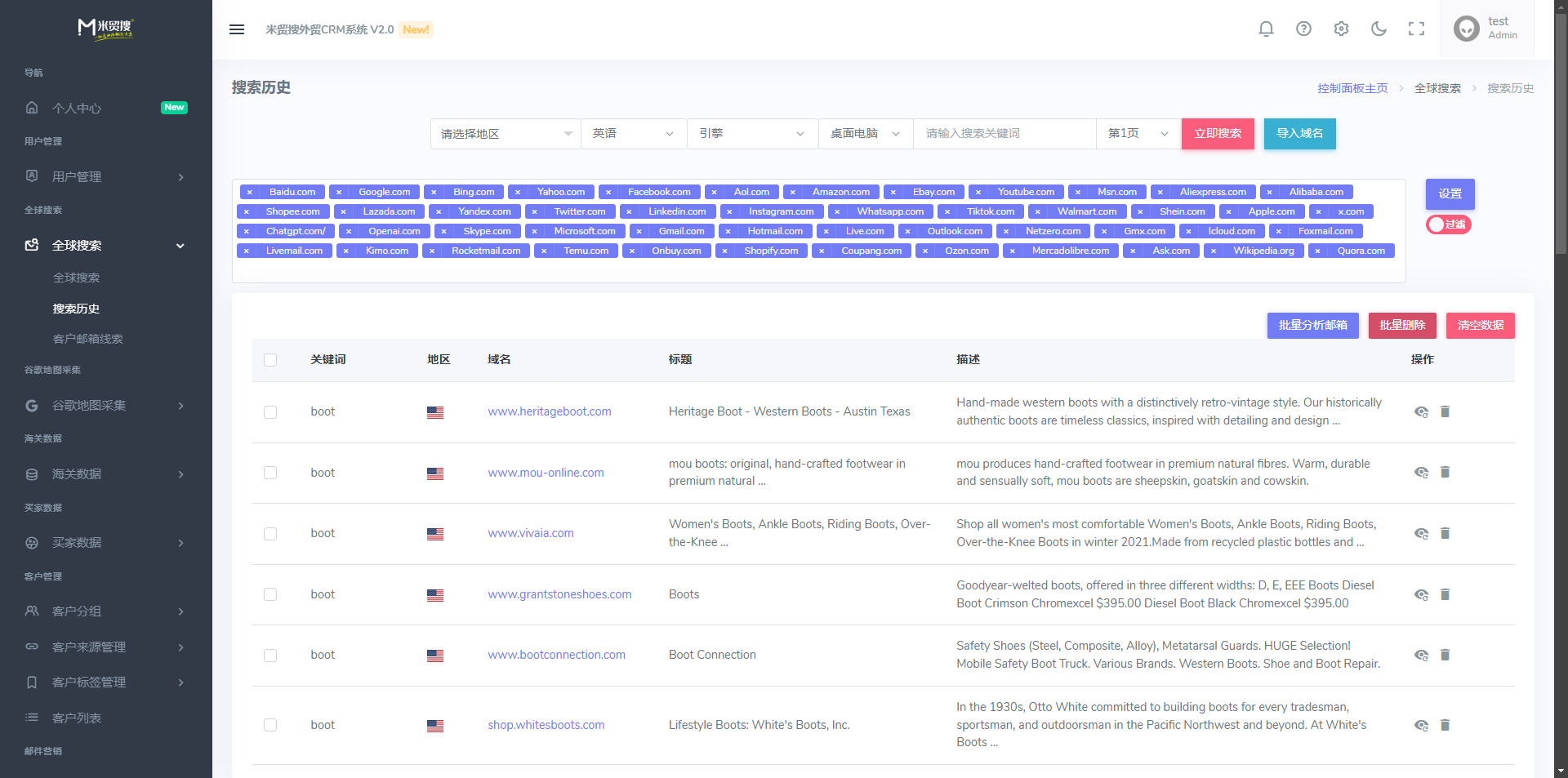Open the notifications bell
1568x778 pixels.
(1266, 29)
